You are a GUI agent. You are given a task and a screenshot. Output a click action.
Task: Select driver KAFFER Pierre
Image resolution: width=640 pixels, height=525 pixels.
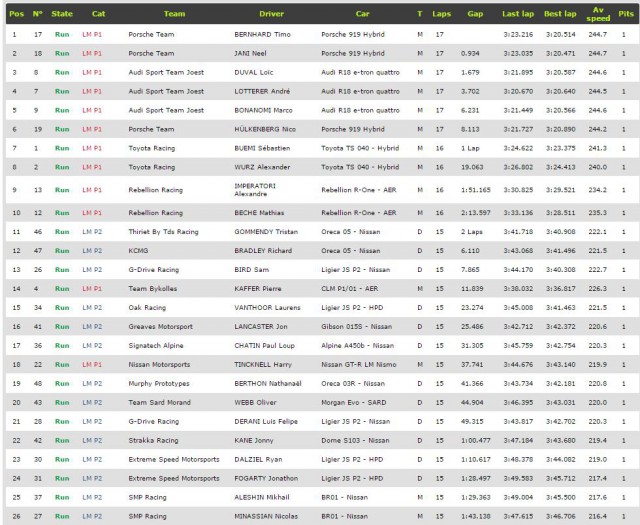pos(258,289)
